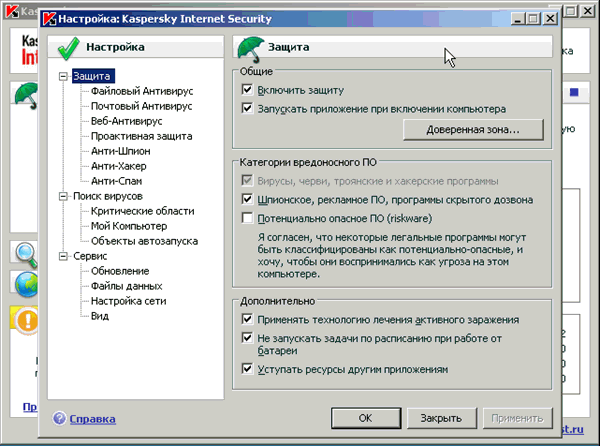
Task: Open Анти-Спам settings
Action: (x=116, y=181)
